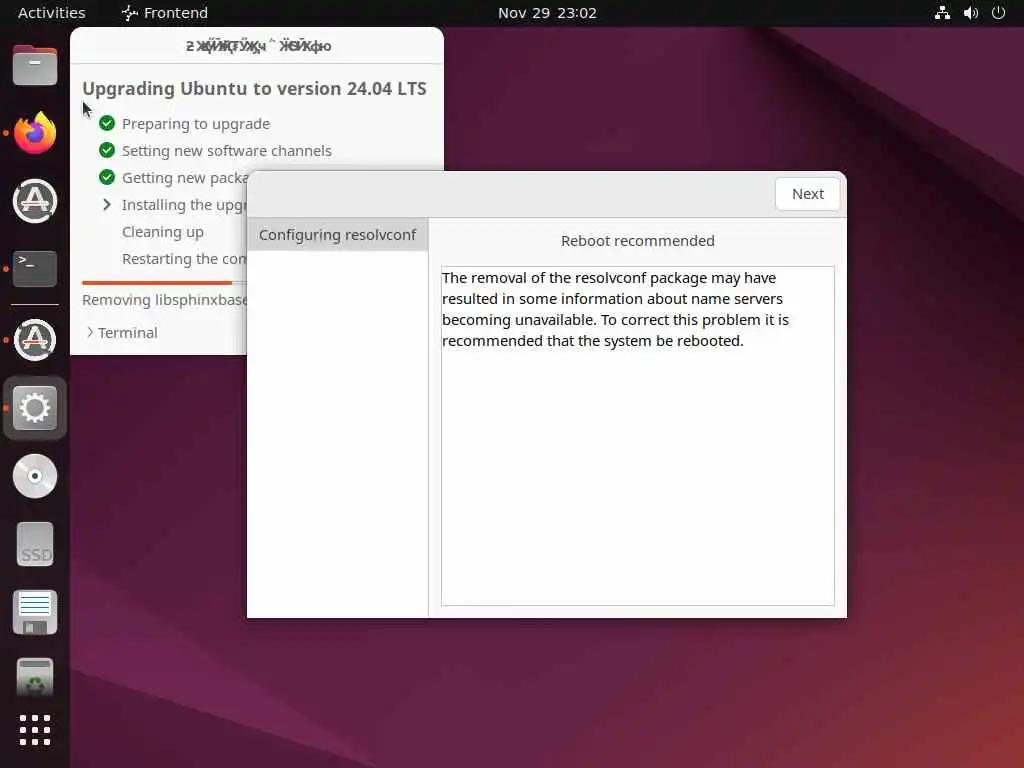Click the Preparing to upgrade step text
This screenshot has width=1024, height=768.
pyautogui.click(x=196, y=123)
